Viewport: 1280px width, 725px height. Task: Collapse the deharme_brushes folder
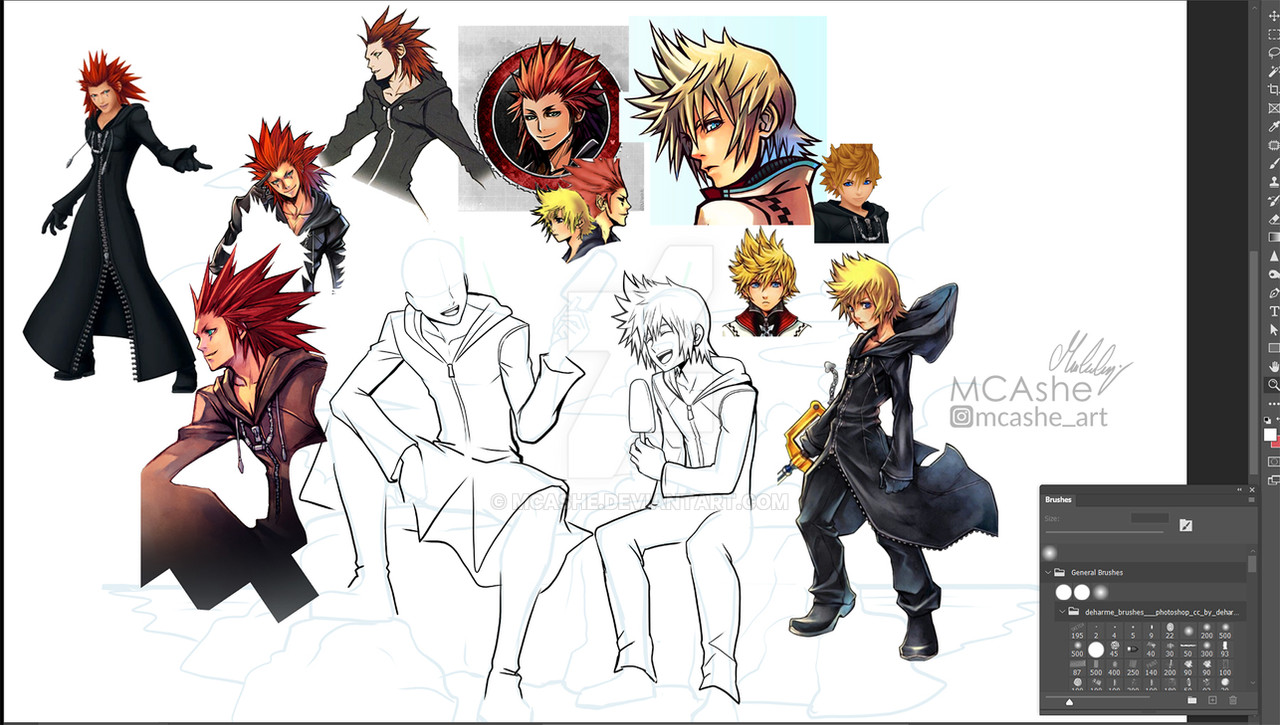(1062, 612)
